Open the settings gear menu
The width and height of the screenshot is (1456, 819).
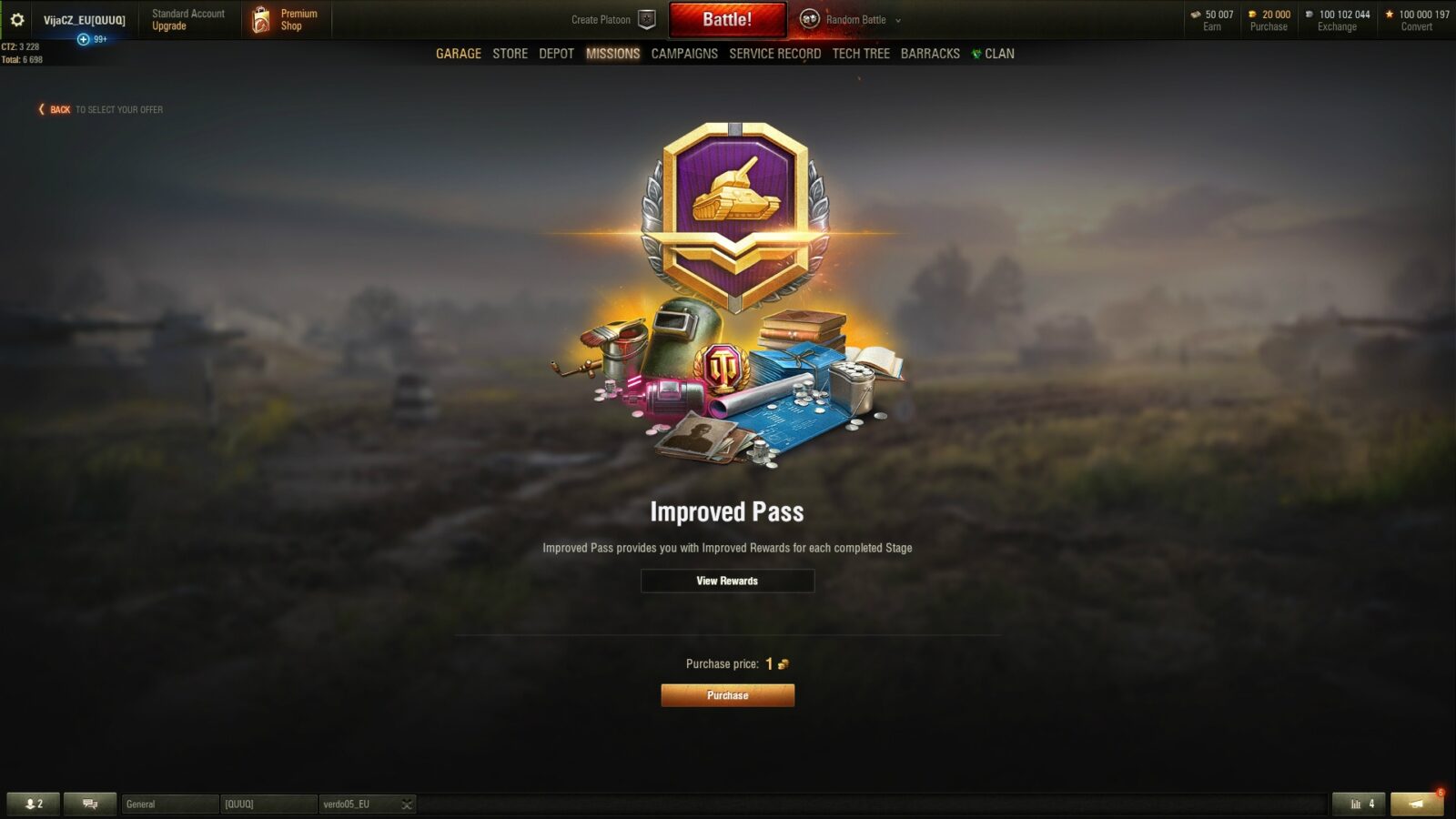[16, 19]
